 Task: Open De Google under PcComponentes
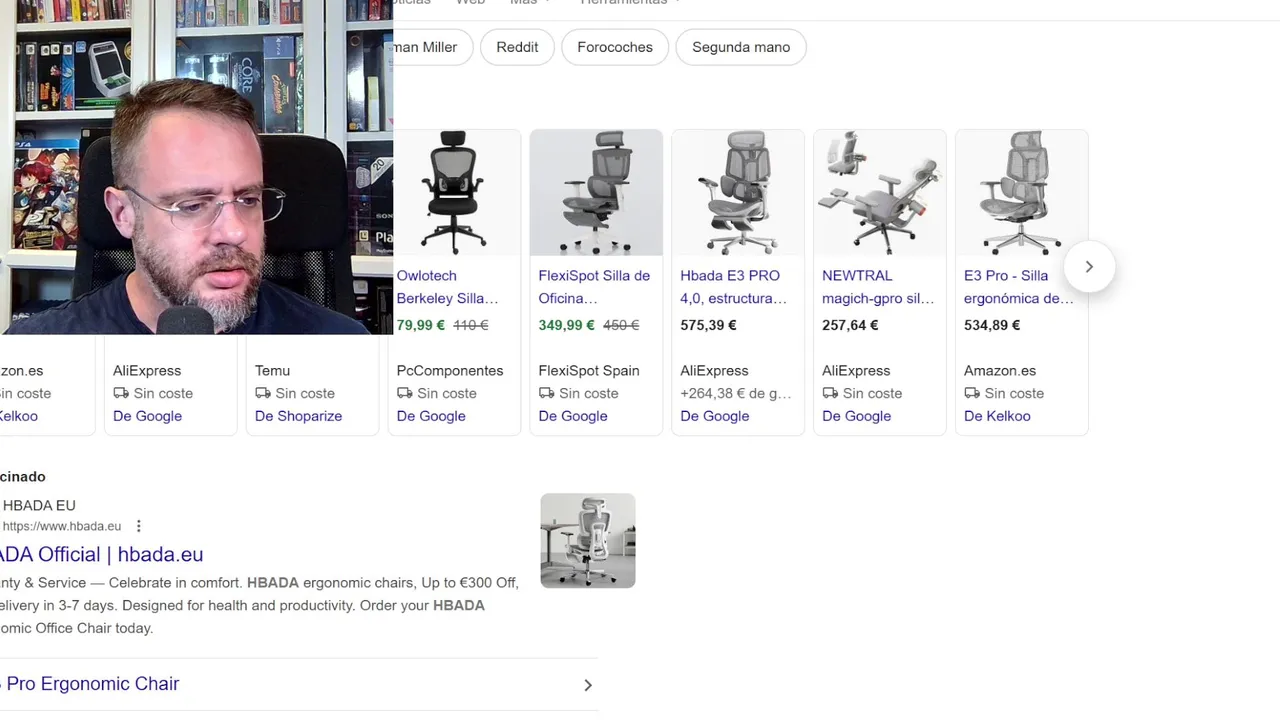pos(431,416)
